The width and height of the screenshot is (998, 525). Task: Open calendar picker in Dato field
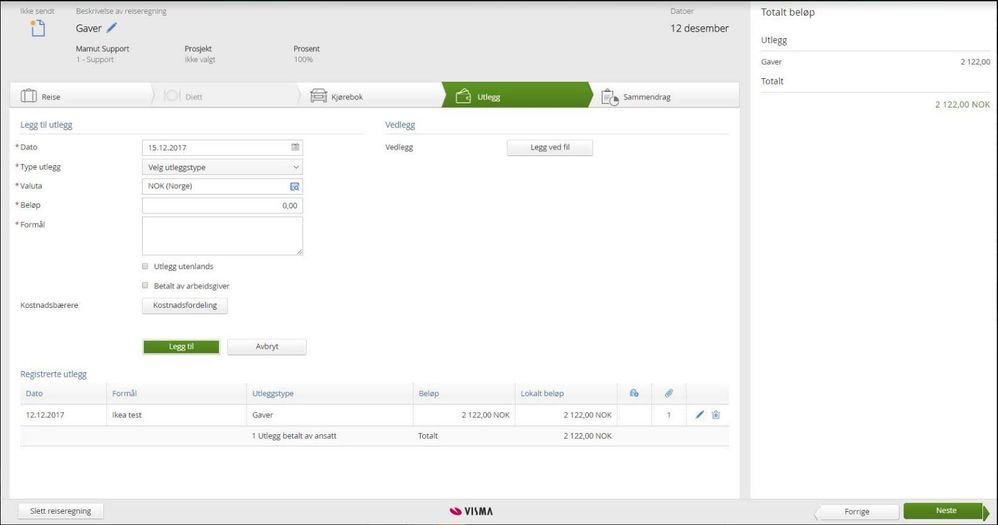(x=295, y=147)
